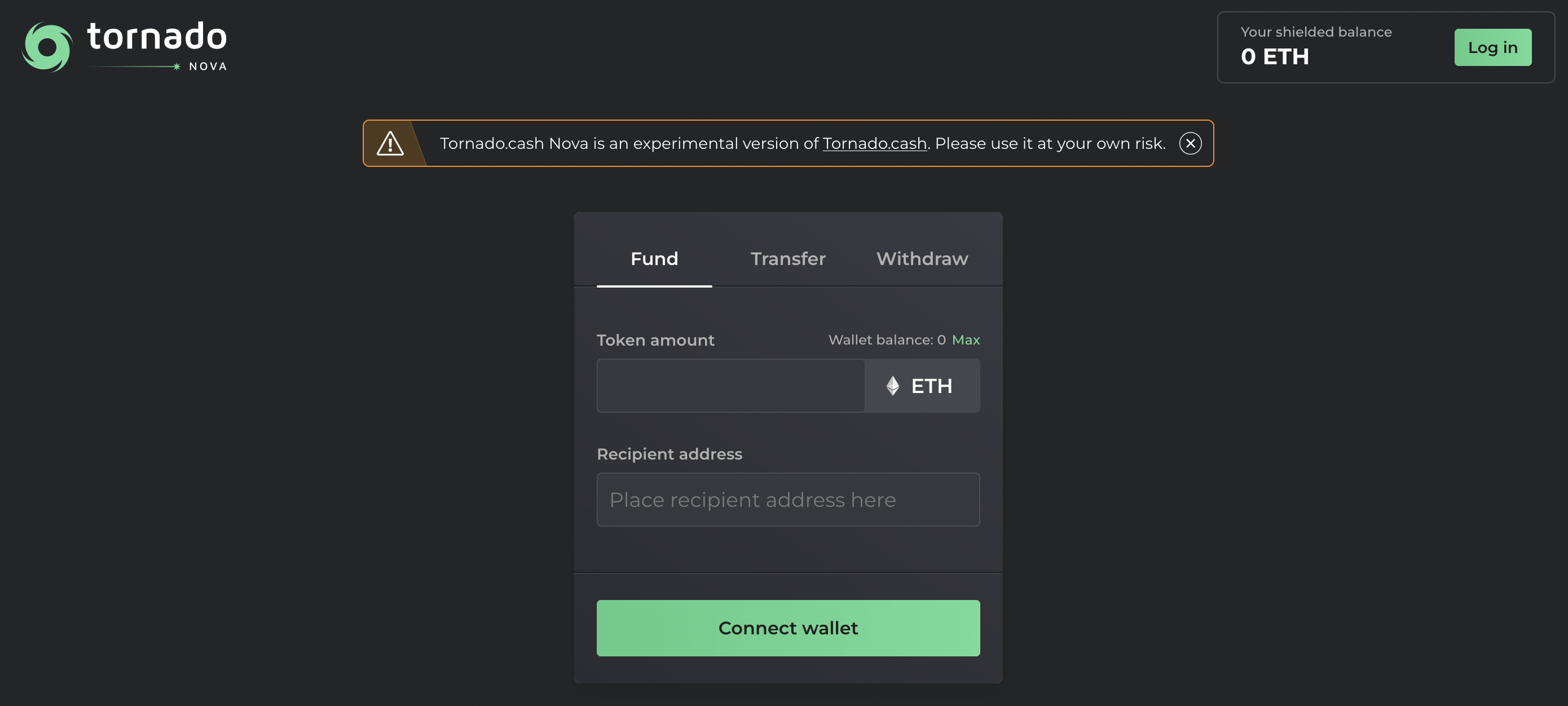Click the Token amount label

point(655,340)
